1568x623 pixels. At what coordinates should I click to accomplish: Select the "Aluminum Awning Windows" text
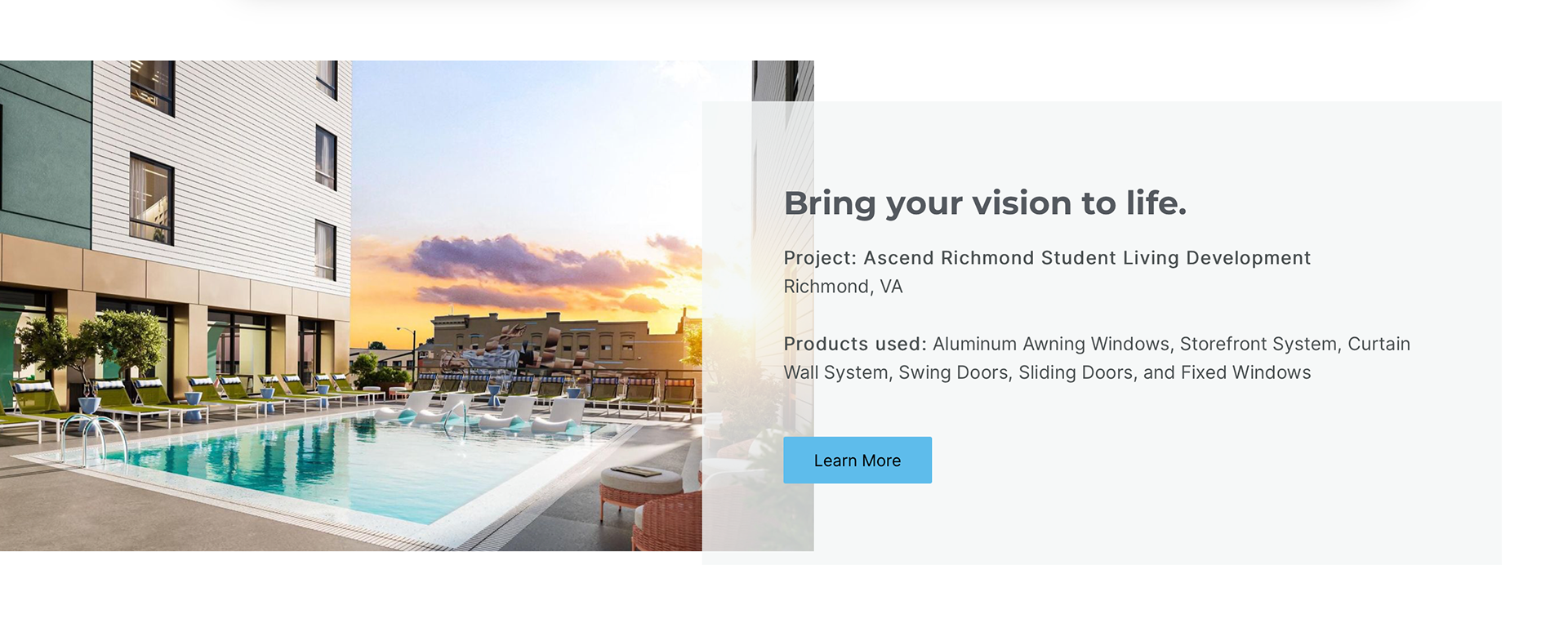(1050, 344)
